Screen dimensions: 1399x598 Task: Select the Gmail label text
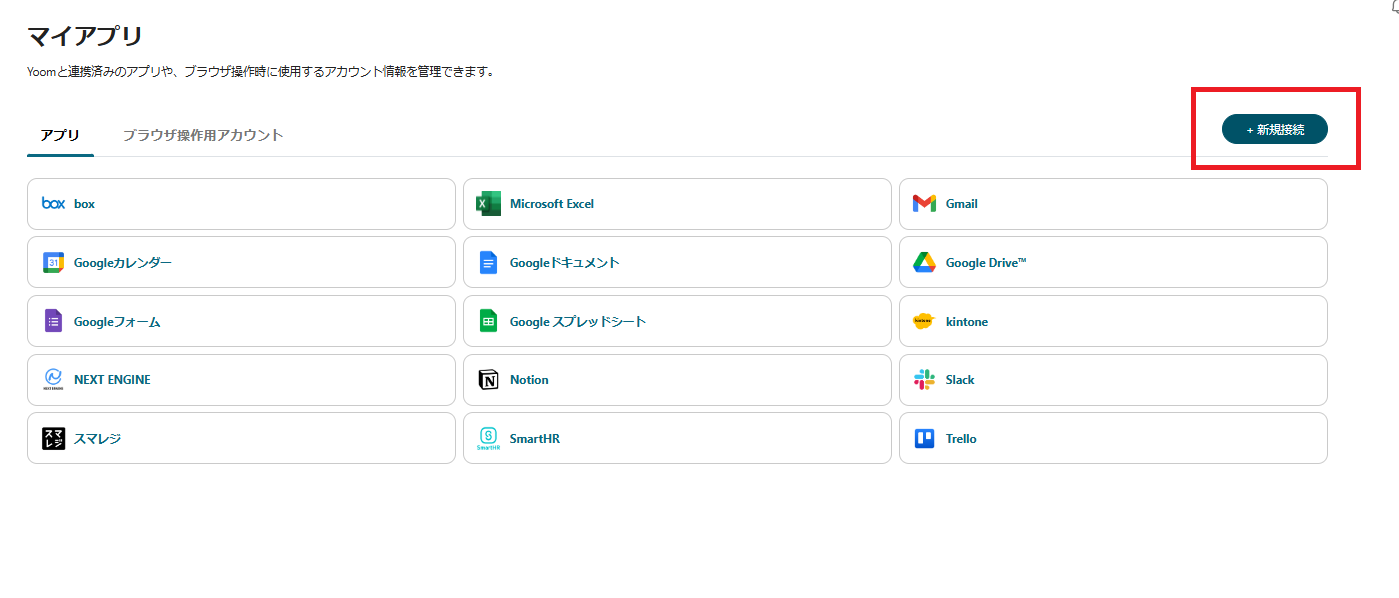click(962, 204)
